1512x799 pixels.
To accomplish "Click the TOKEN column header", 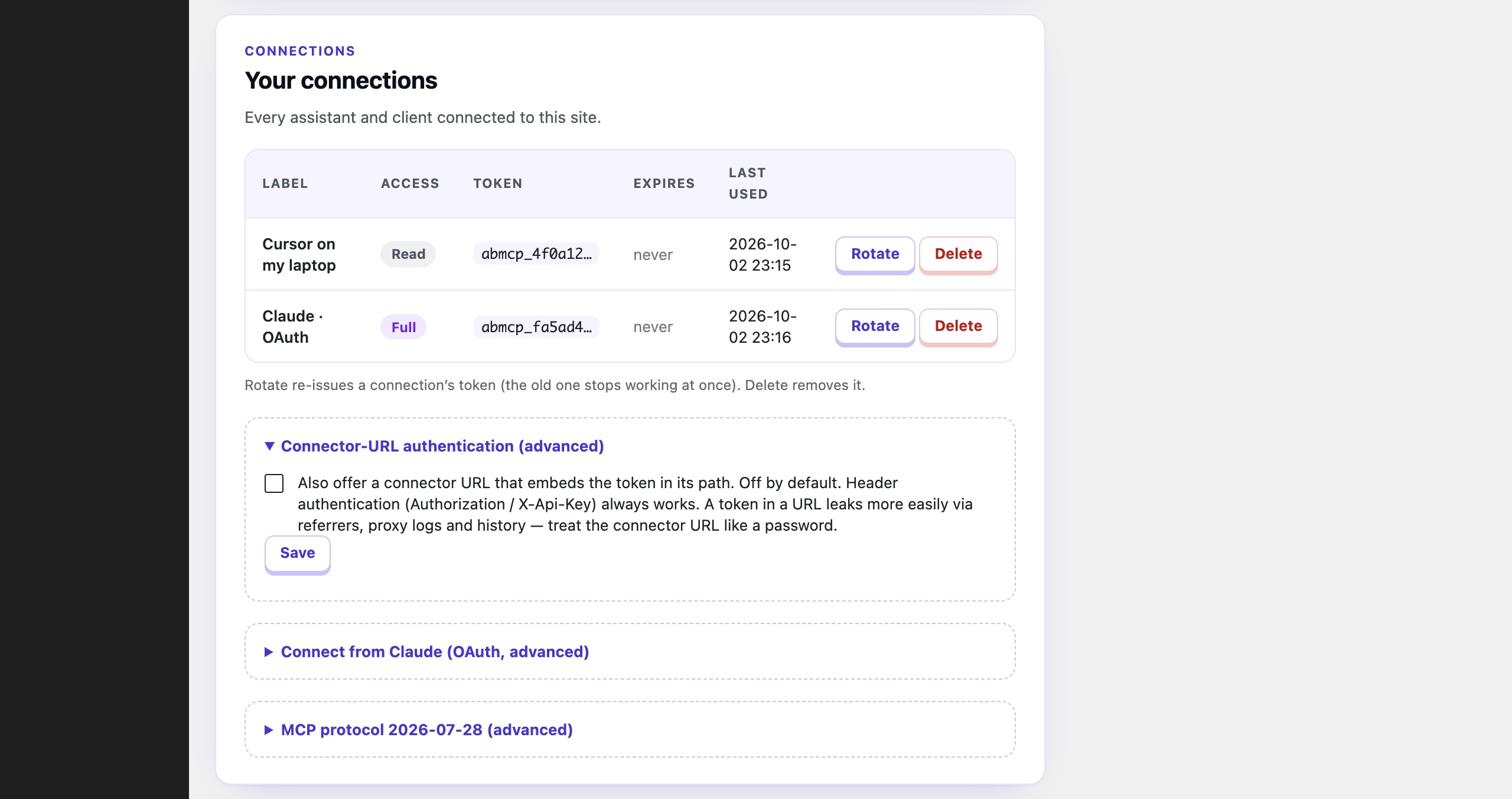I will point(497,184).
